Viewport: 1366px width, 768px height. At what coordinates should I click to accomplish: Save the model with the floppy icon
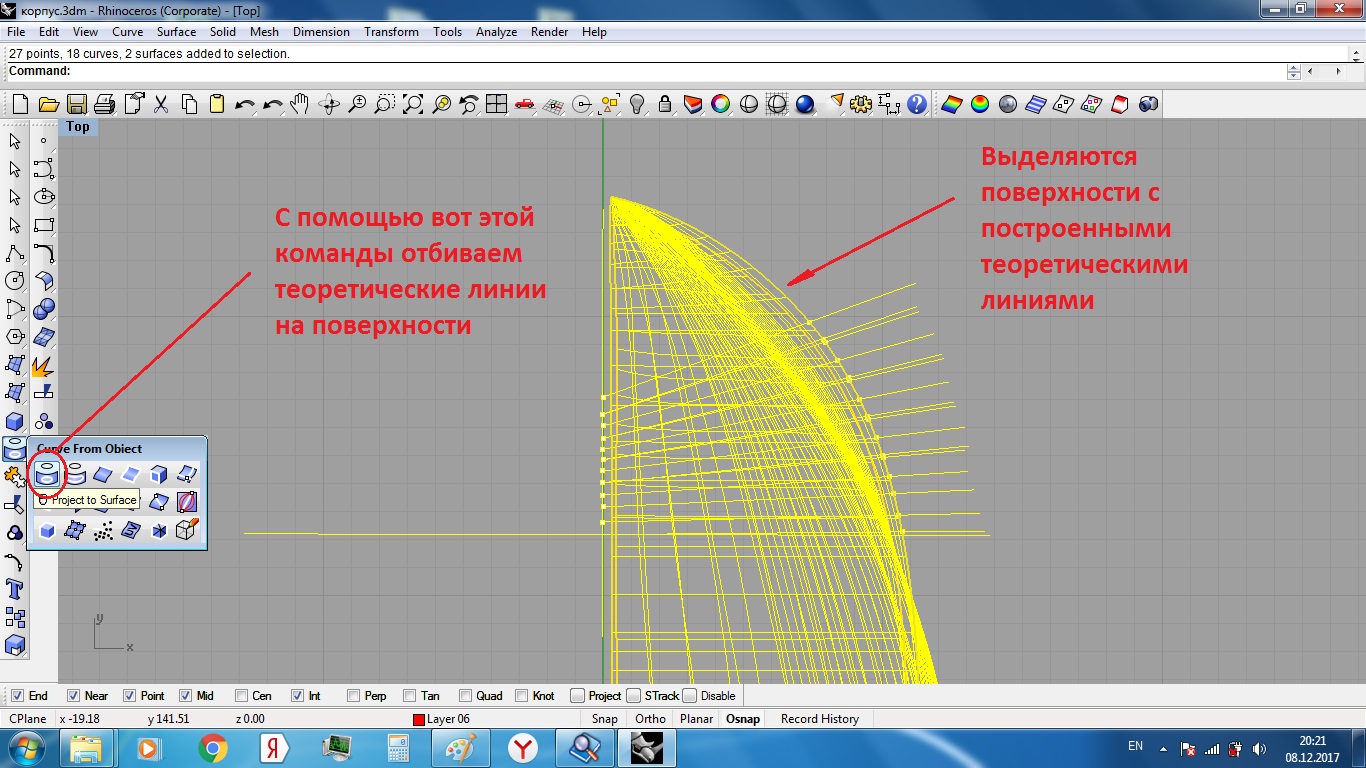click(76, 104)
